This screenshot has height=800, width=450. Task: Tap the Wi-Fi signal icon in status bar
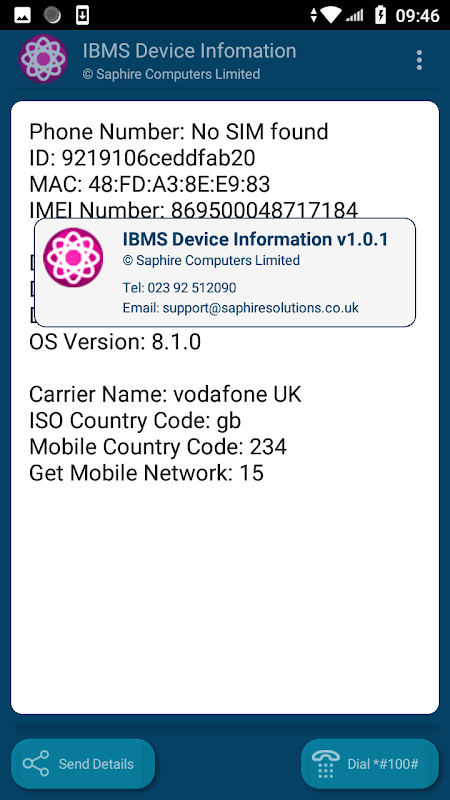(331, 15)
